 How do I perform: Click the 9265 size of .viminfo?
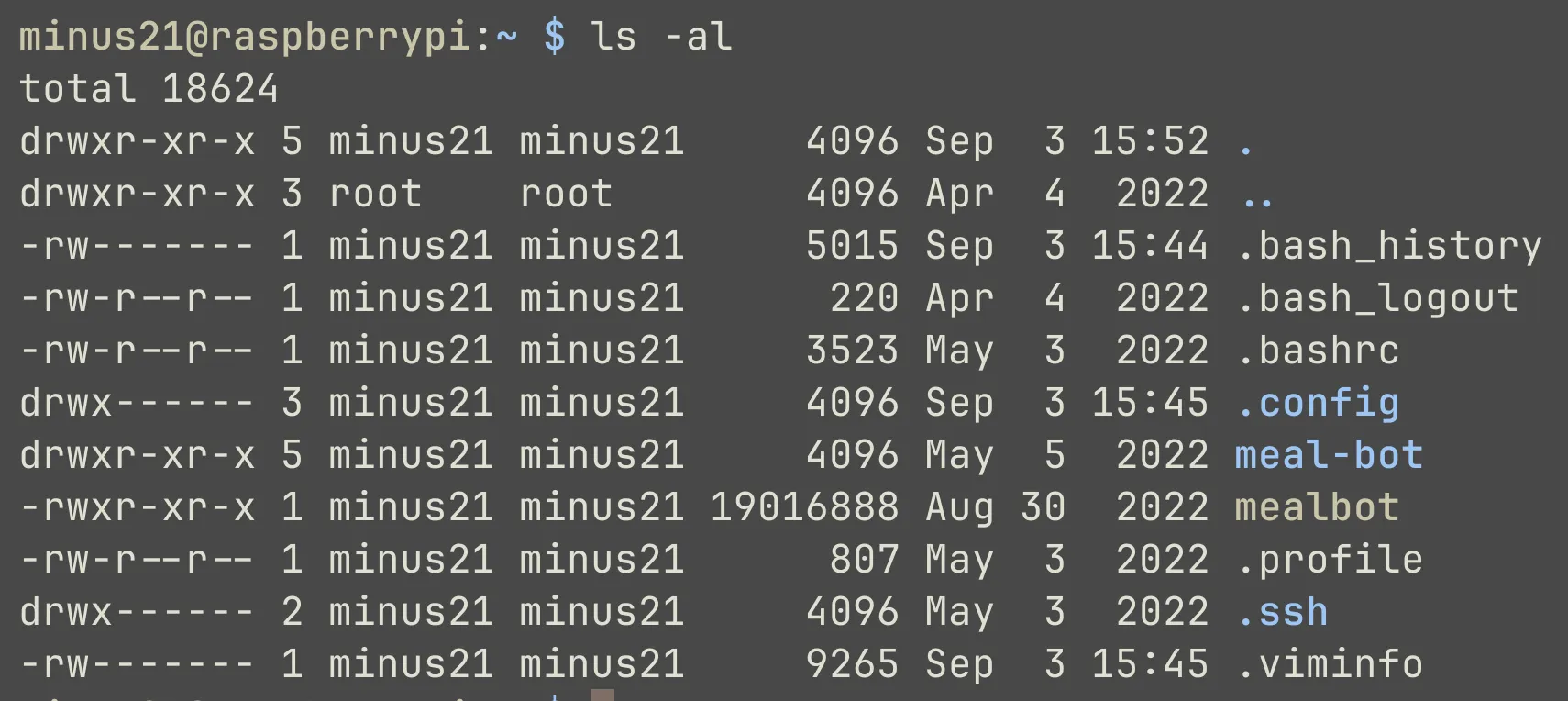pyautogui.click(x=853, y=664)
